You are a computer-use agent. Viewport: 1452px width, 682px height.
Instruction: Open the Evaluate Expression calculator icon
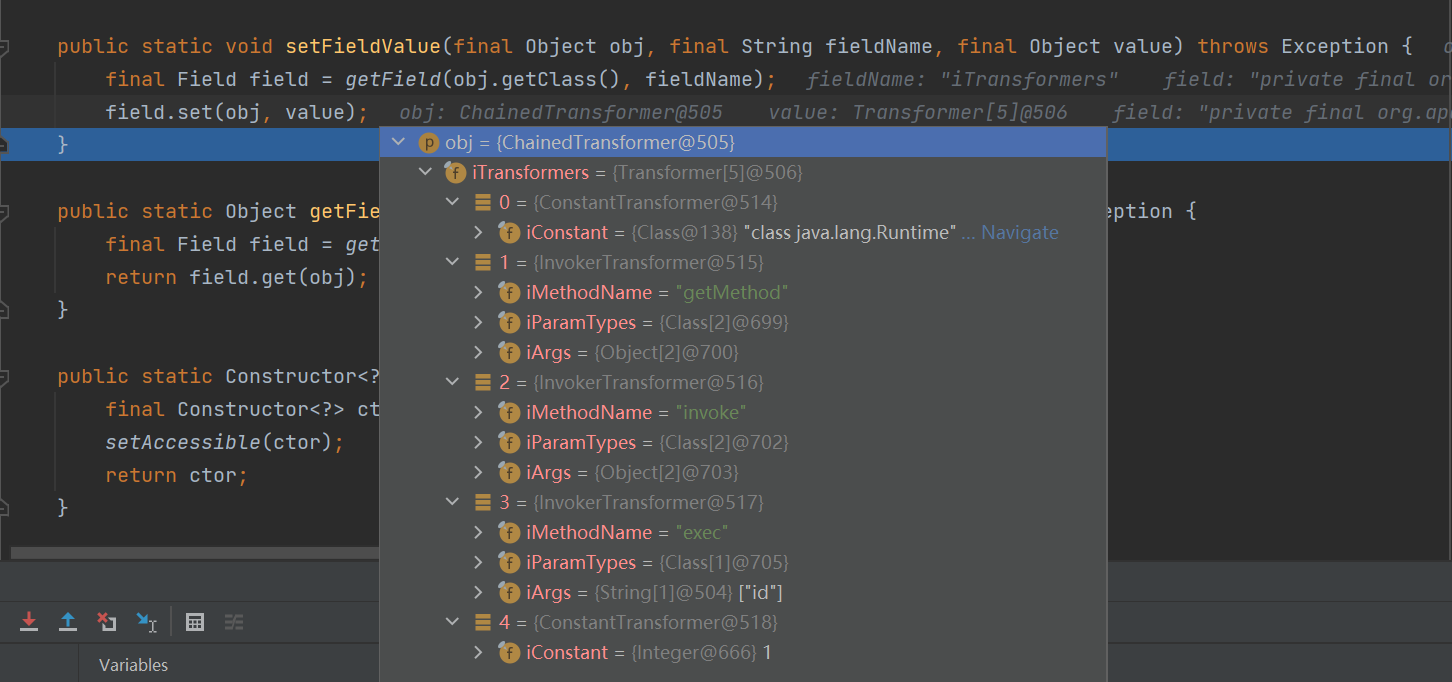[x=195, y=622]
